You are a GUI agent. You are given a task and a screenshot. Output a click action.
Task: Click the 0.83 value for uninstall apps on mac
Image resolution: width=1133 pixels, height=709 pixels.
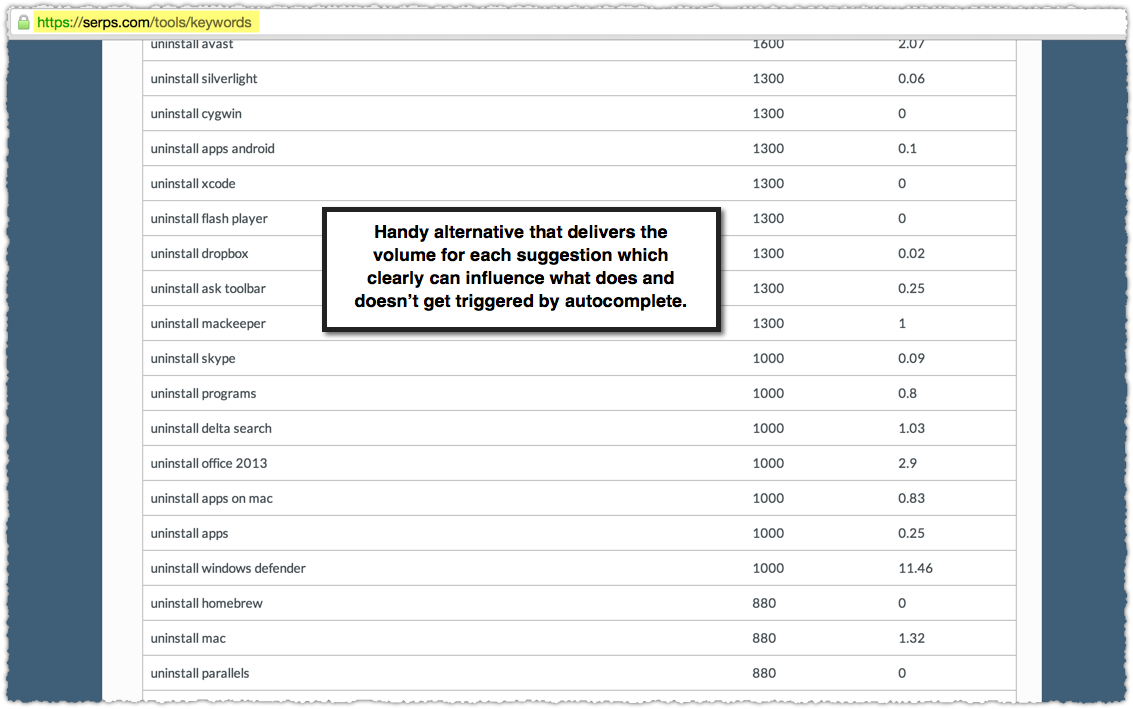[x=911, y=499]
